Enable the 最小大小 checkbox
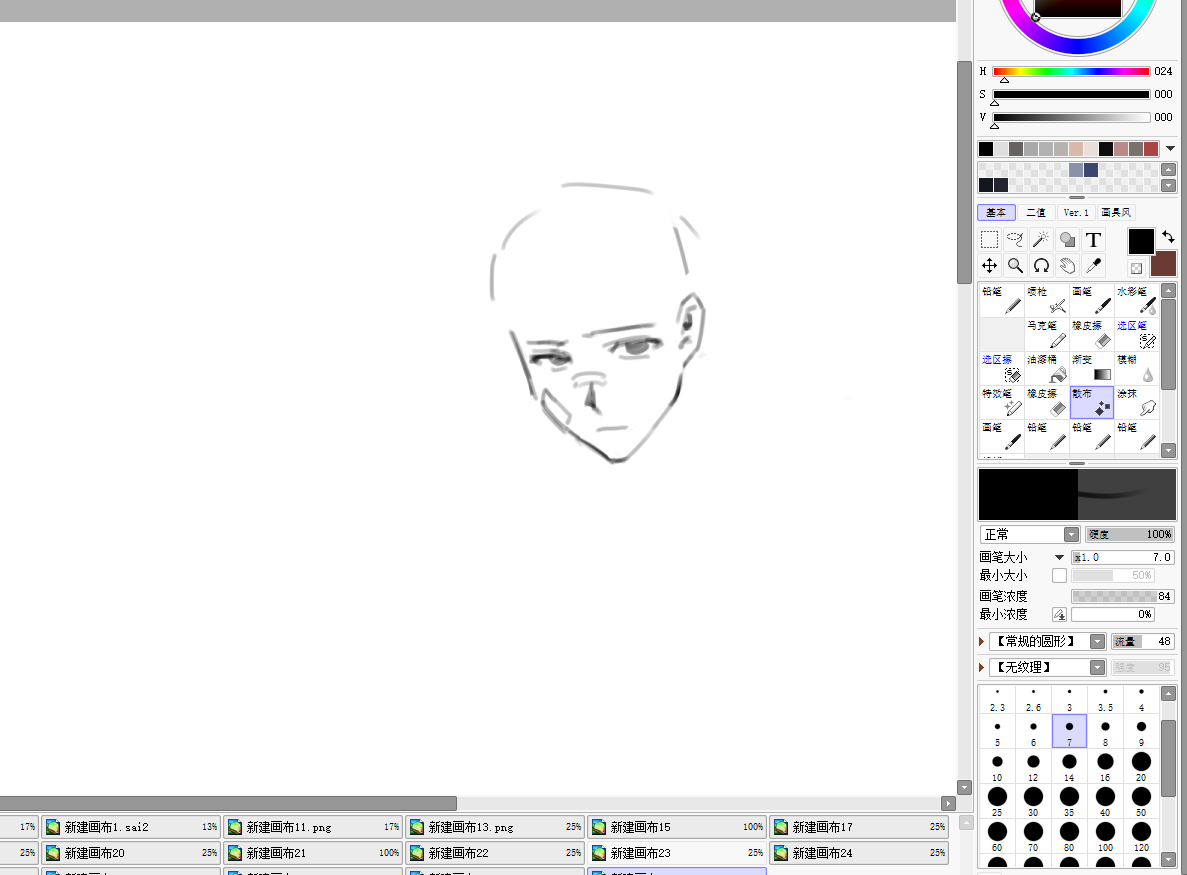Viewport: 1187px width, 875px height. point(1059,576)
